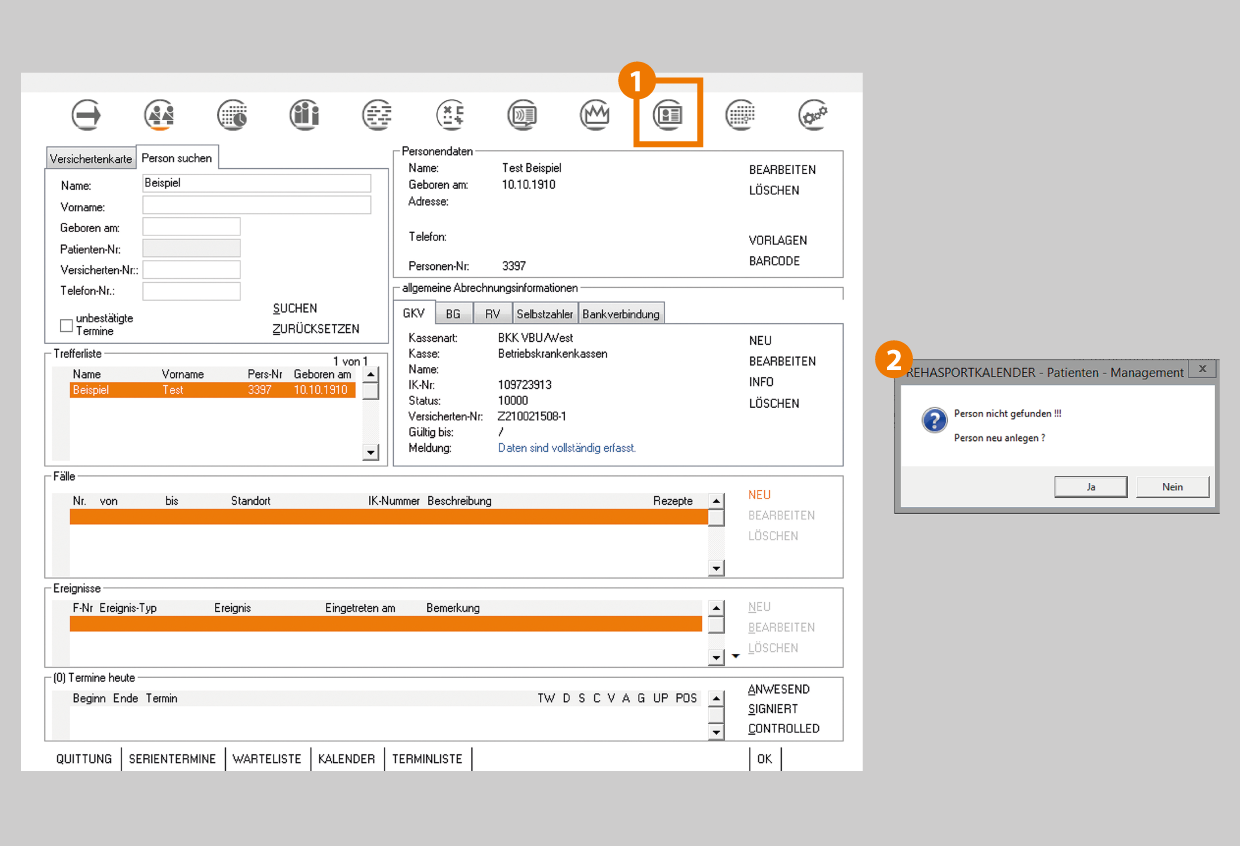
Task: Open the persons management toolbar icon
Action: point(159,115)
